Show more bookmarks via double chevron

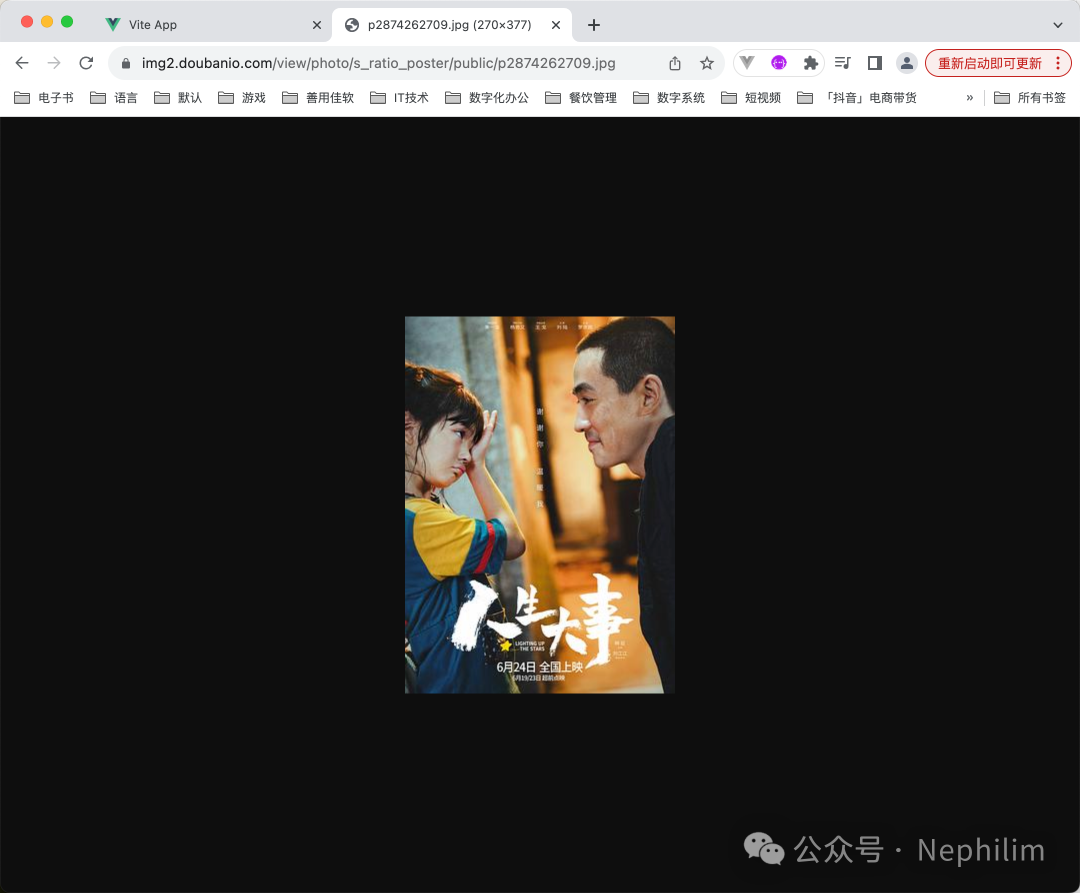point(970,98)
